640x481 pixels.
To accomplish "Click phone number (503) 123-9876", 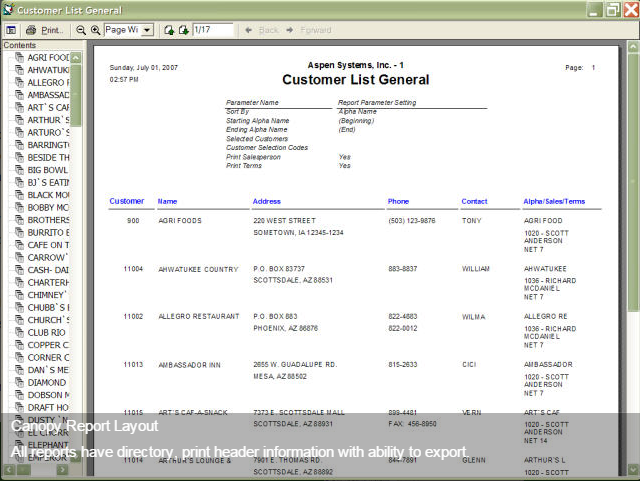I will tap(412, 221).
